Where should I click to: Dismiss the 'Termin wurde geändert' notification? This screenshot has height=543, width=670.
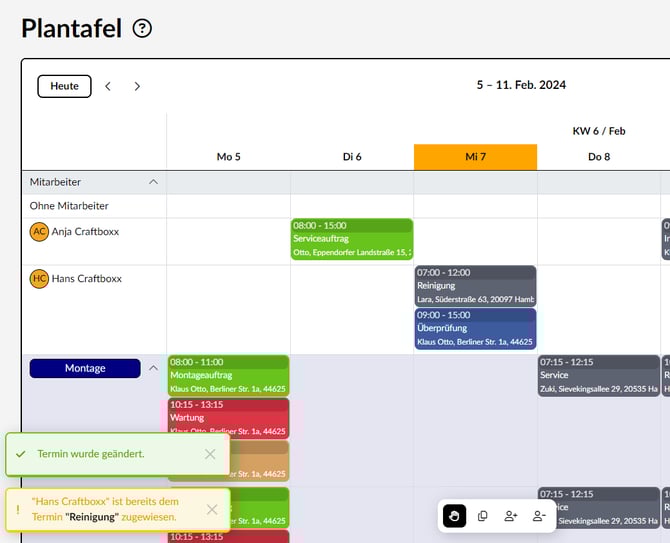[210, 454]
